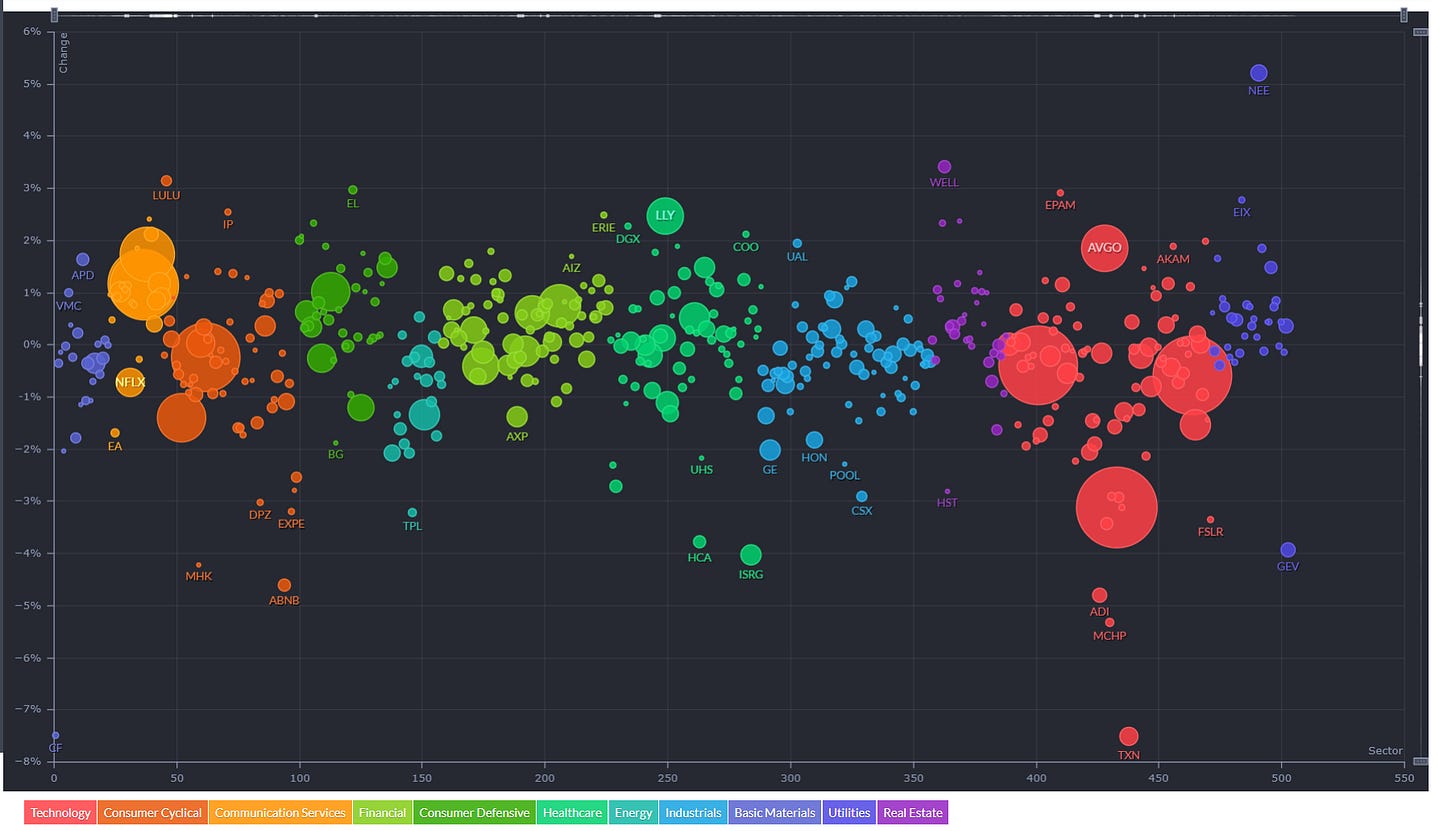This screenshot has height=831, width=1456.
Task: Select the WELL bubble
Action: (x=944, y=167)
